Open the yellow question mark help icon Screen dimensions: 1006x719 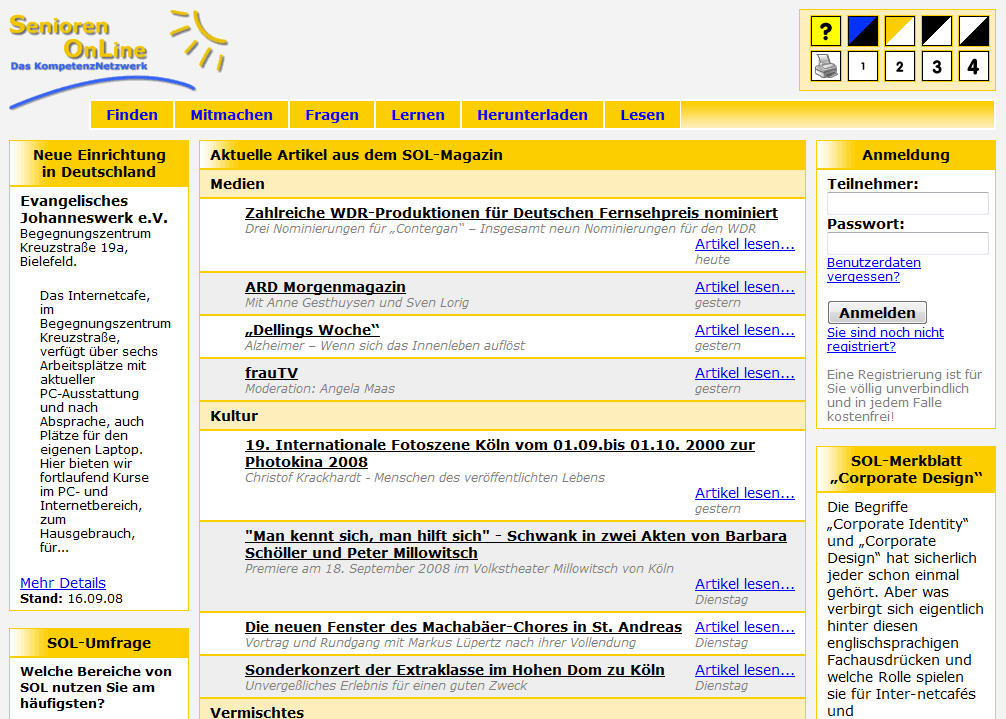[x=826, y=31]
